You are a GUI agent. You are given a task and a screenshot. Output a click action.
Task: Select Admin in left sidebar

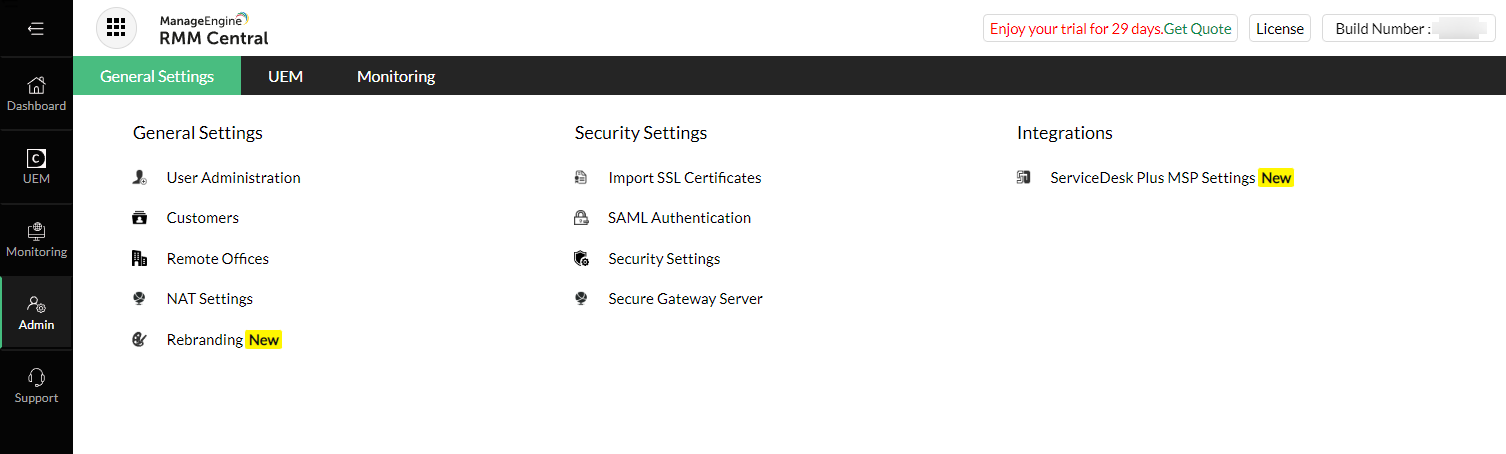point(36,313)
